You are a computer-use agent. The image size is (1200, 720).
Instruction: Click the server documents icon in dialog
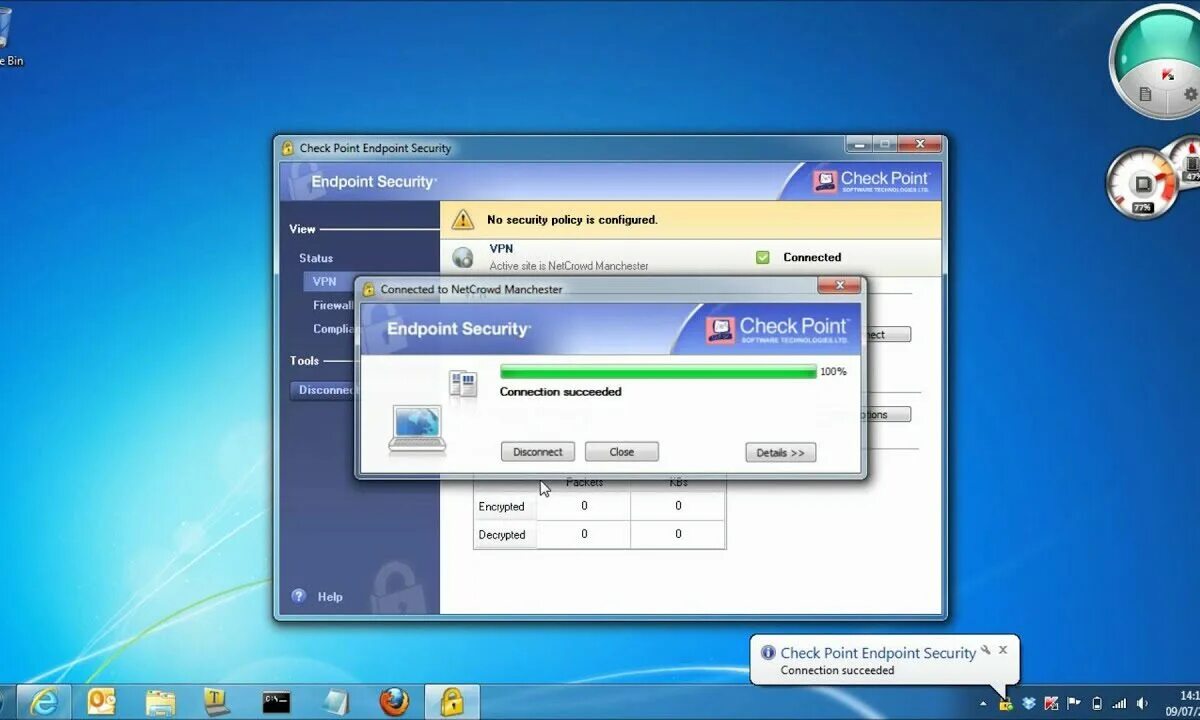463,384
